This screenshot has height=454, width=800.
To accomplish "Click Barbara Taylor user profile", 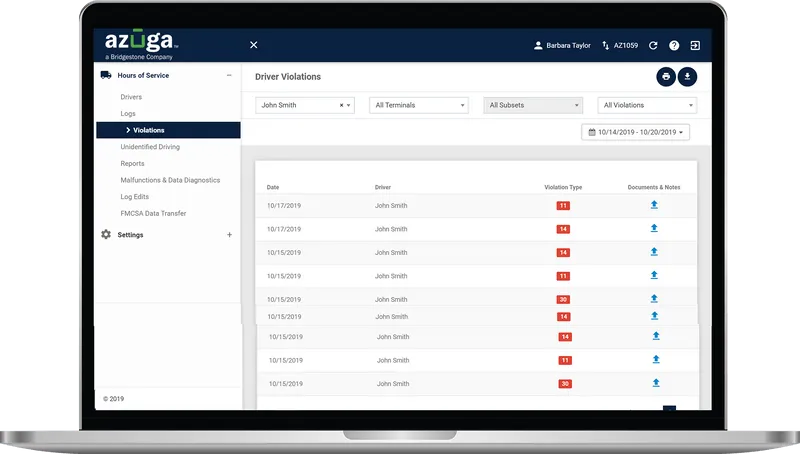I will (562, 45).
